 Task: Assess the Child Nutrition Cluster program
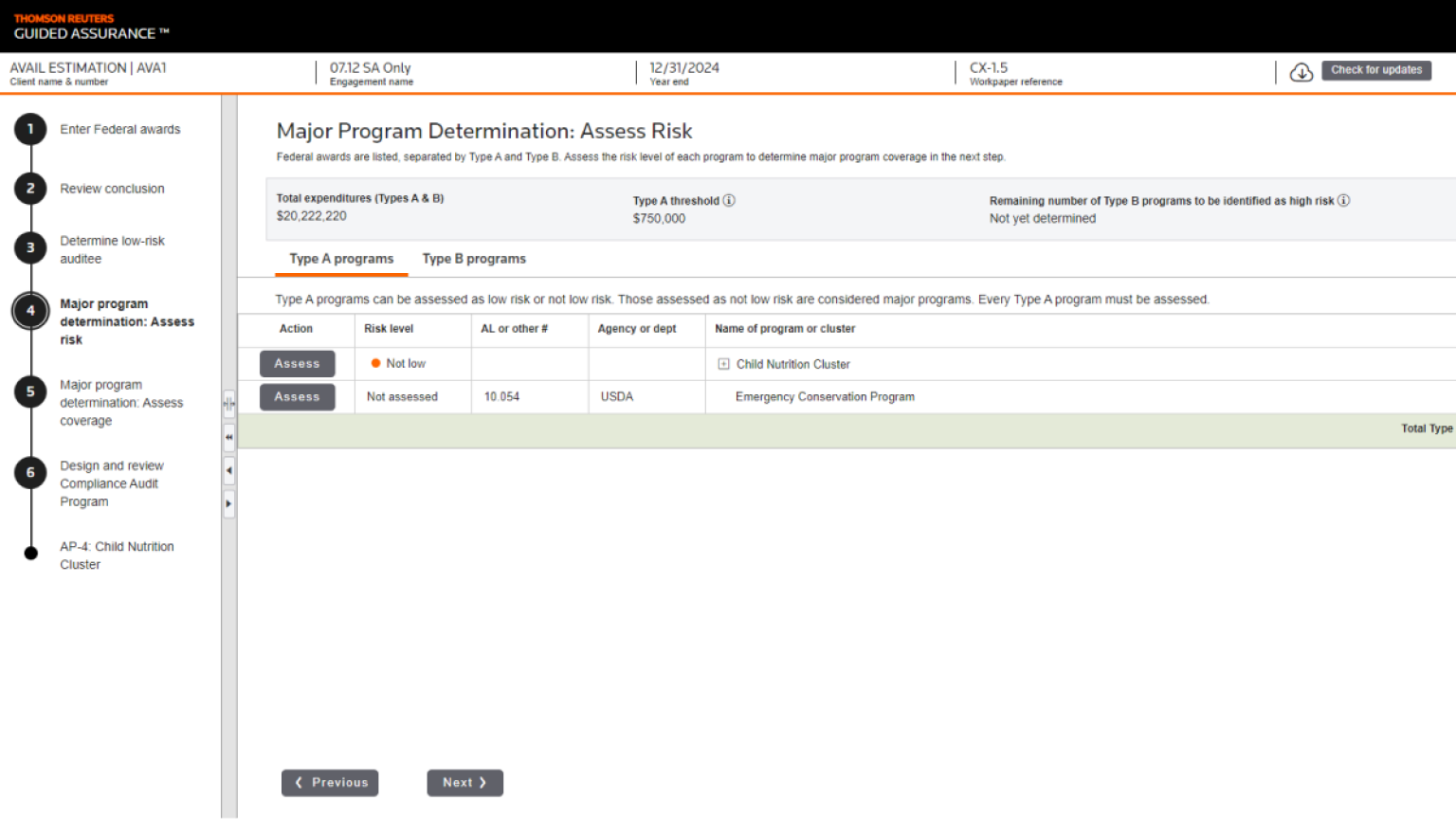click(x=297, y=364)
